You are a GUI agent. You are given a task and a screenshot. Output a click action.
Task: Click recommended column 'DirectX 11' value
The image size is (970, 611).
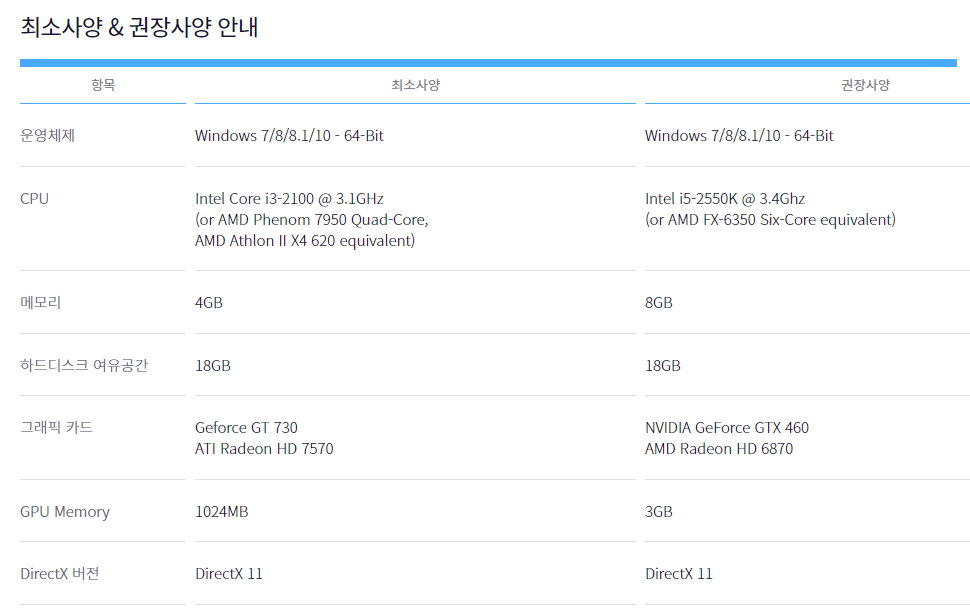pos(679,573)
